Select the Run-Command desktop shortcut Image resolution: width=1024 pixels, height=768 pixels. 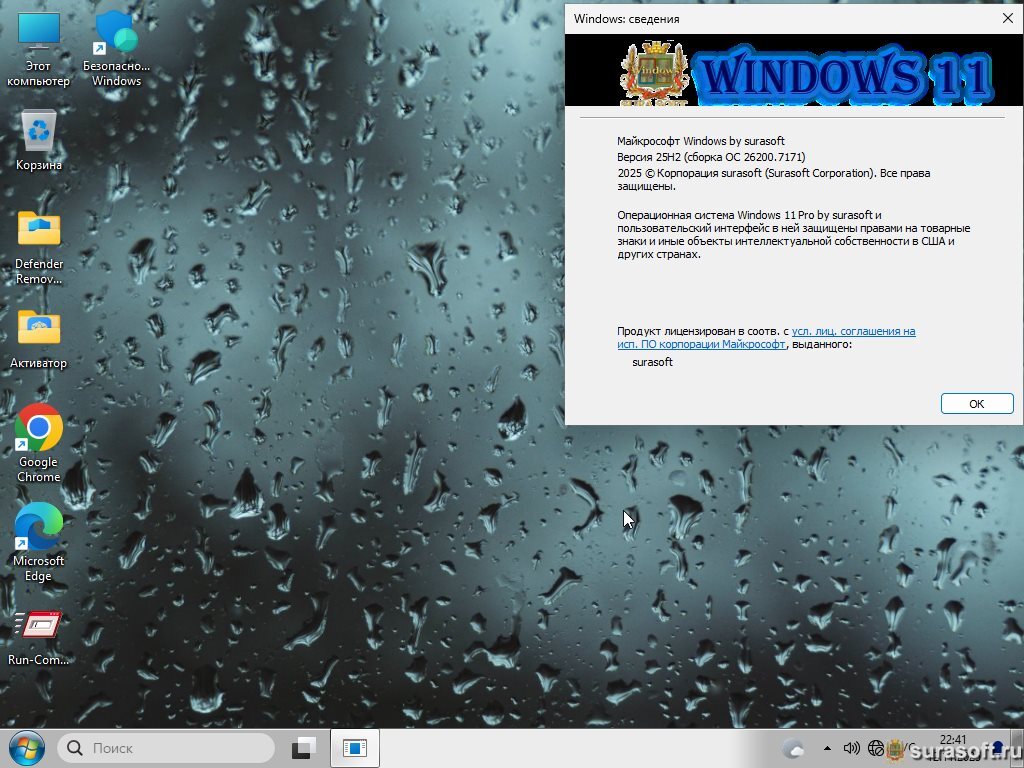tap(39, 637)
